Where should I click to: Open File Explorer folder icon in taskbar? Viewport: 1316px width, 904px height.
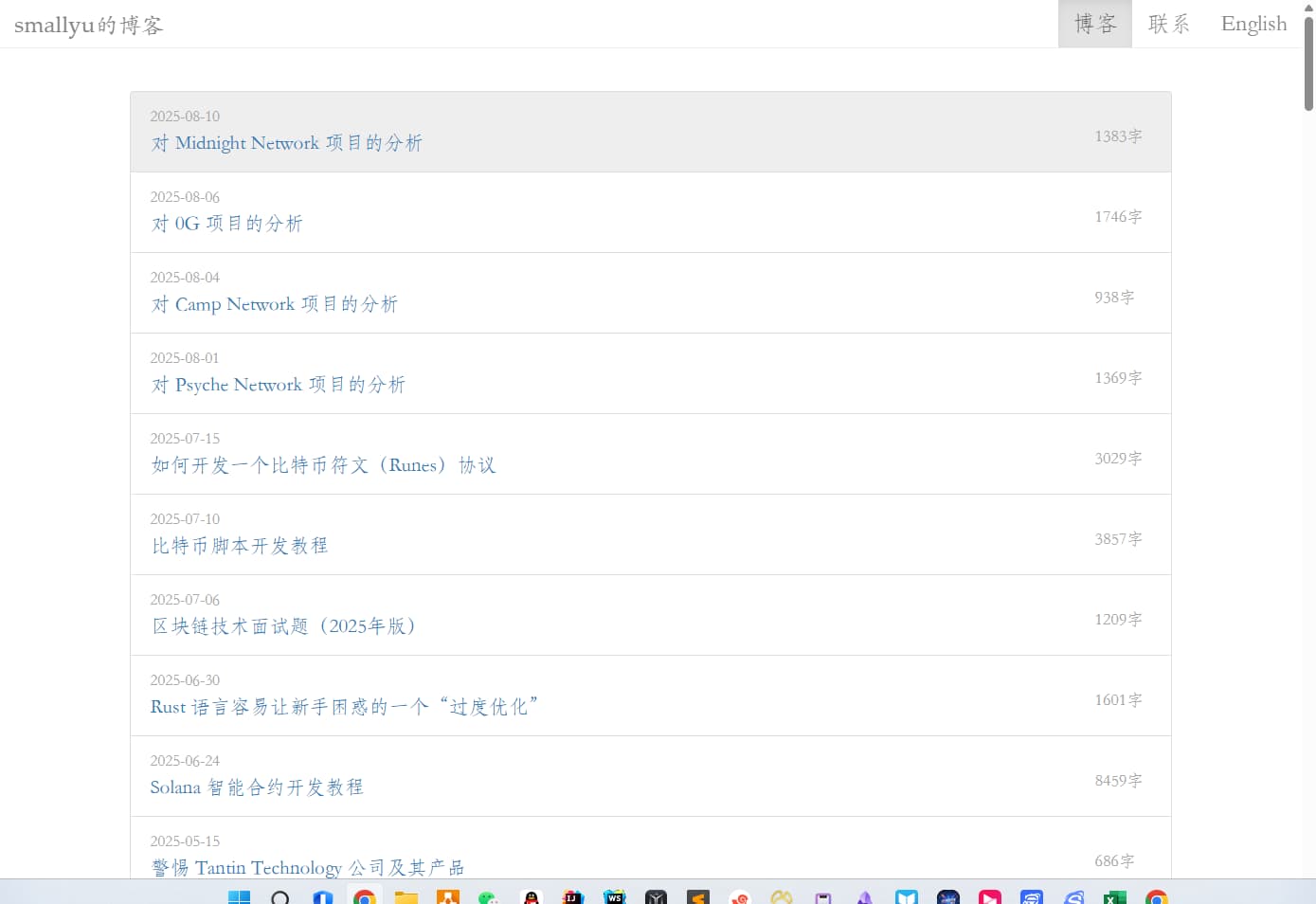click(x=406, y=896)
